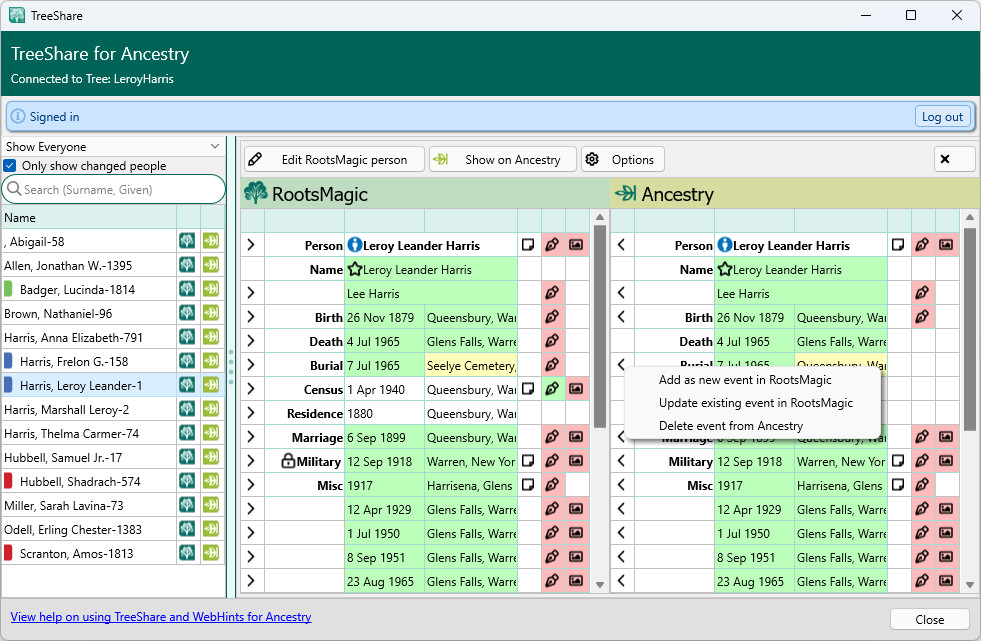The image size is (981, 641).
Task: Select Hubbell, Samuel Jr.-17 in list
Action: [89, 457]
